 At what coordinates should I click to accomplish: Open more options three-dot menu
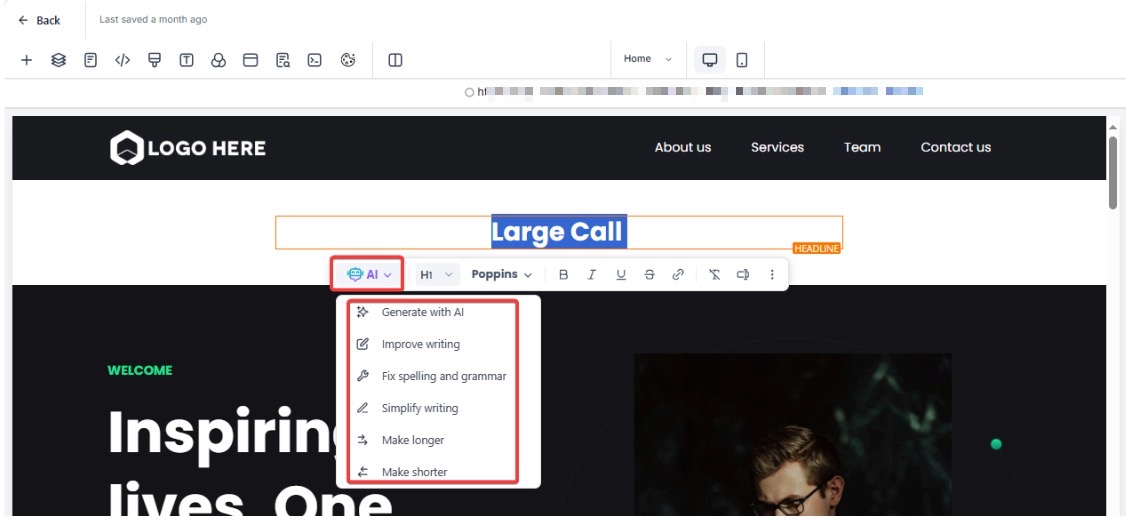click(x=772, y=274)
